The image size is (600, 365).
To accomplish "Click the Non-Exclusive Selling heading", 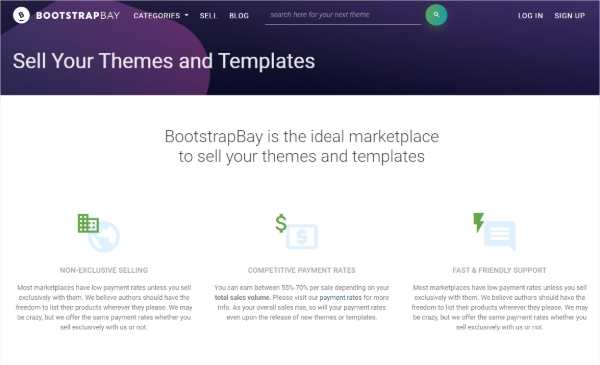I will 104,270.
